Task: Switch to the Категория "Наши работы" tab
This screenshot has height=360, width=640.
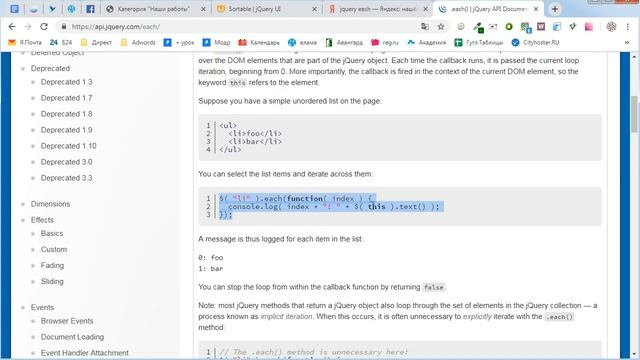Action: 155,9
